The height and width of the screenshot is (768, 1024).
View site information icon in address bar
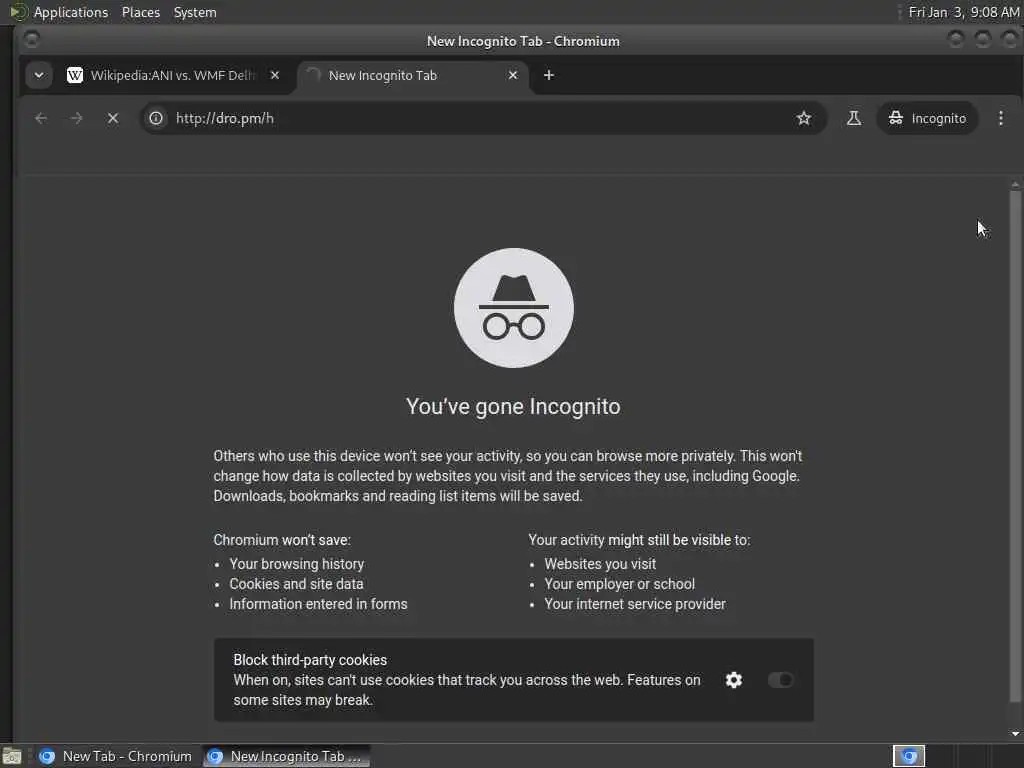156,118
